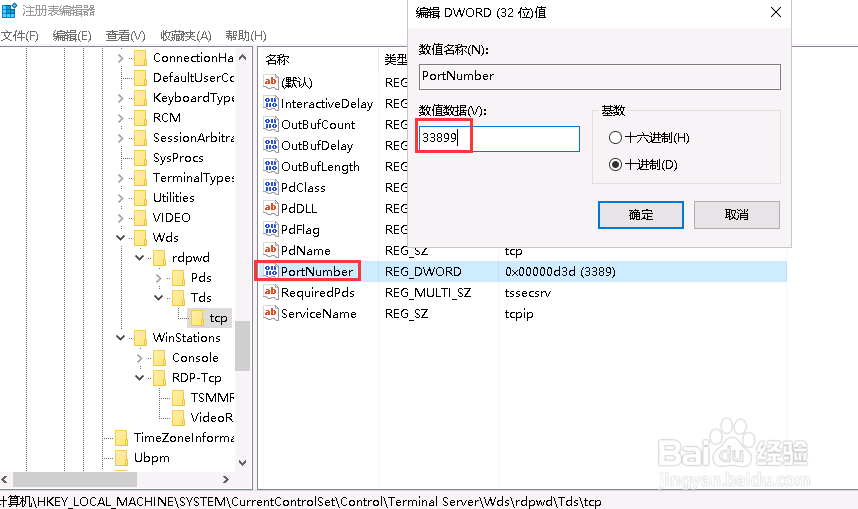Click the 确定 button
This screenshot has height=509, width=858.
tap(640, 215)
